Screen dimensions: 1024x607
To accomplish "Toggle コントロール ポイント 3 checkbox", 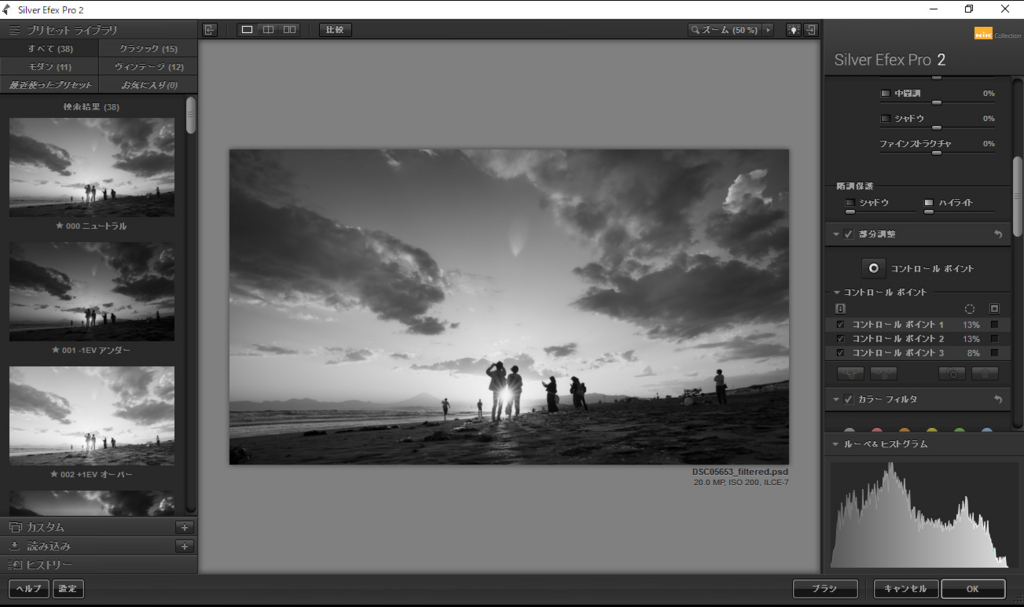I will 840,353.
